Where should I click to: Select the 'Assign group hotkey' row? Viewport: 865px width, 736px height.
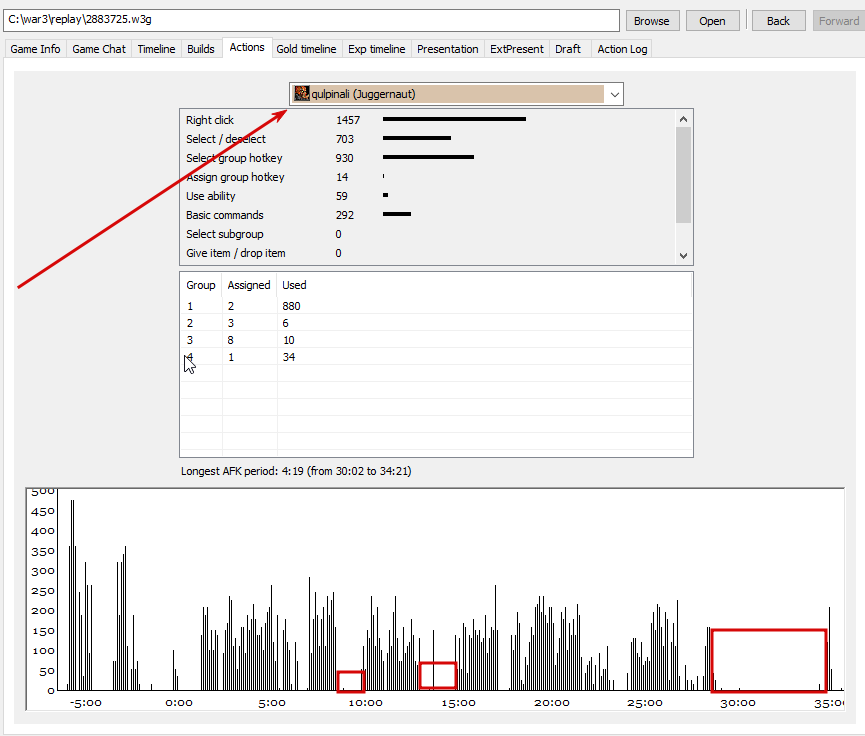tap(428, 177)
